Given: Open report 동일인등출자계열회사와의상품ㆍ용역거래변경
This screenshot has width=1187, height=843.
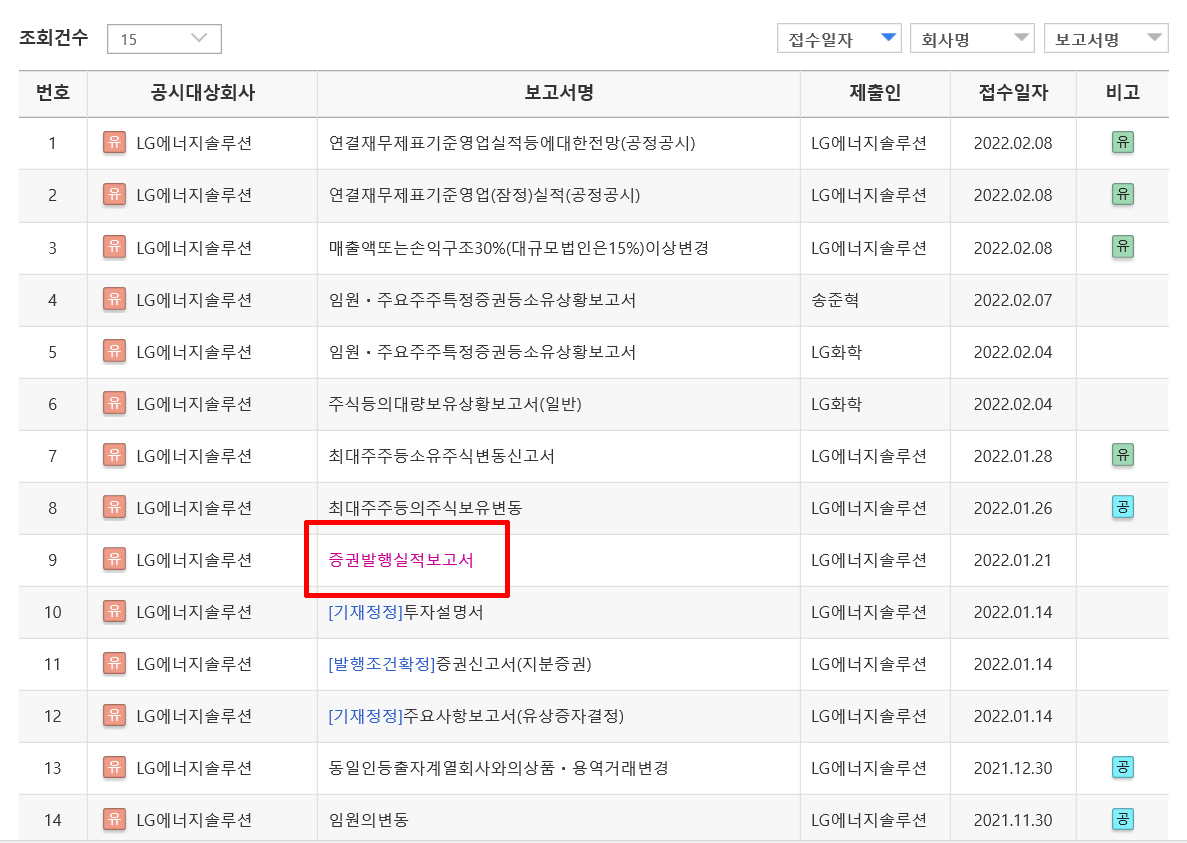Looking at the screenshot, I should coord(498,768).
